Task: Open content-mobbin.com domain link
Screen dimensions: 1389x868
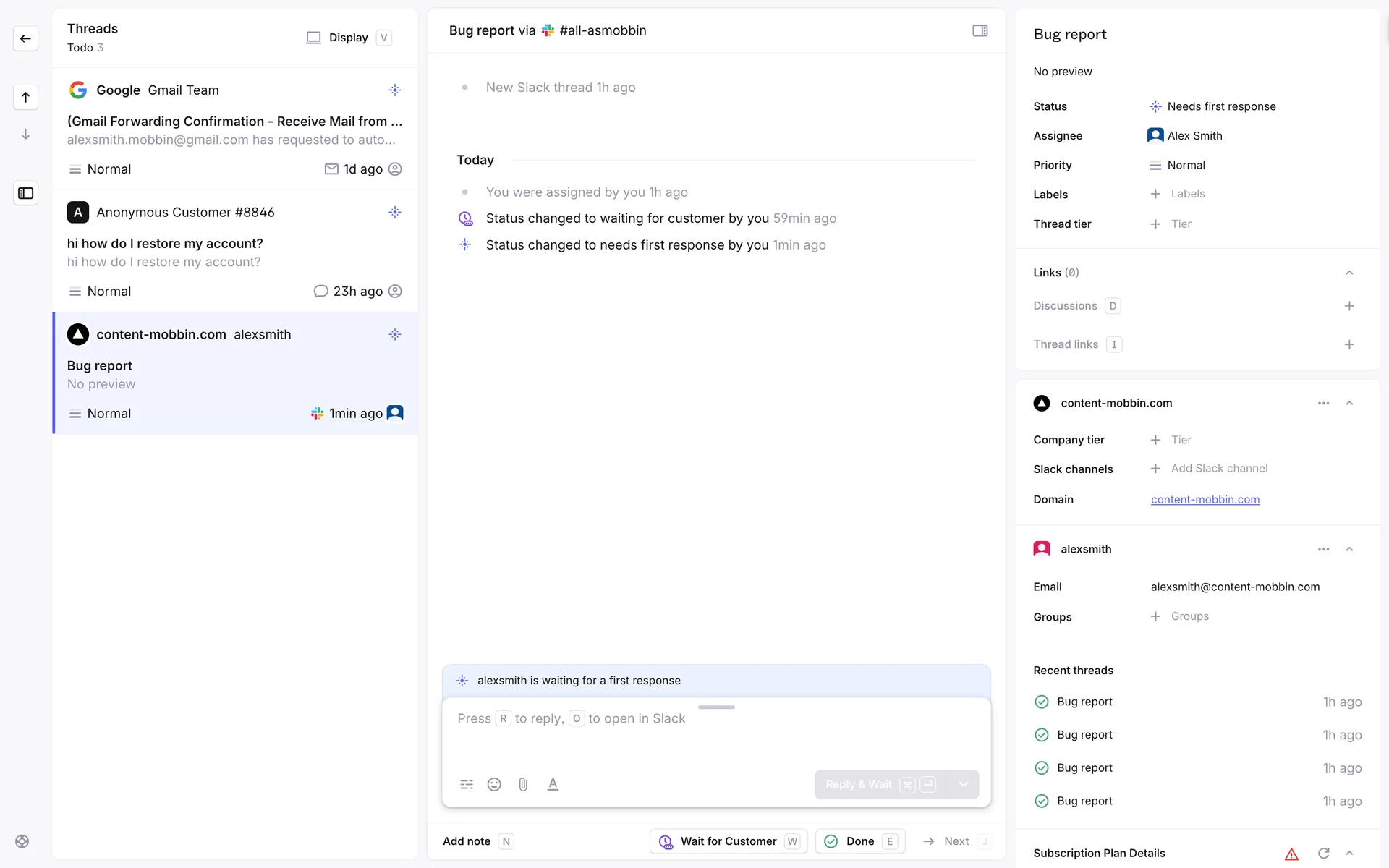Action: pos(1205,499)
